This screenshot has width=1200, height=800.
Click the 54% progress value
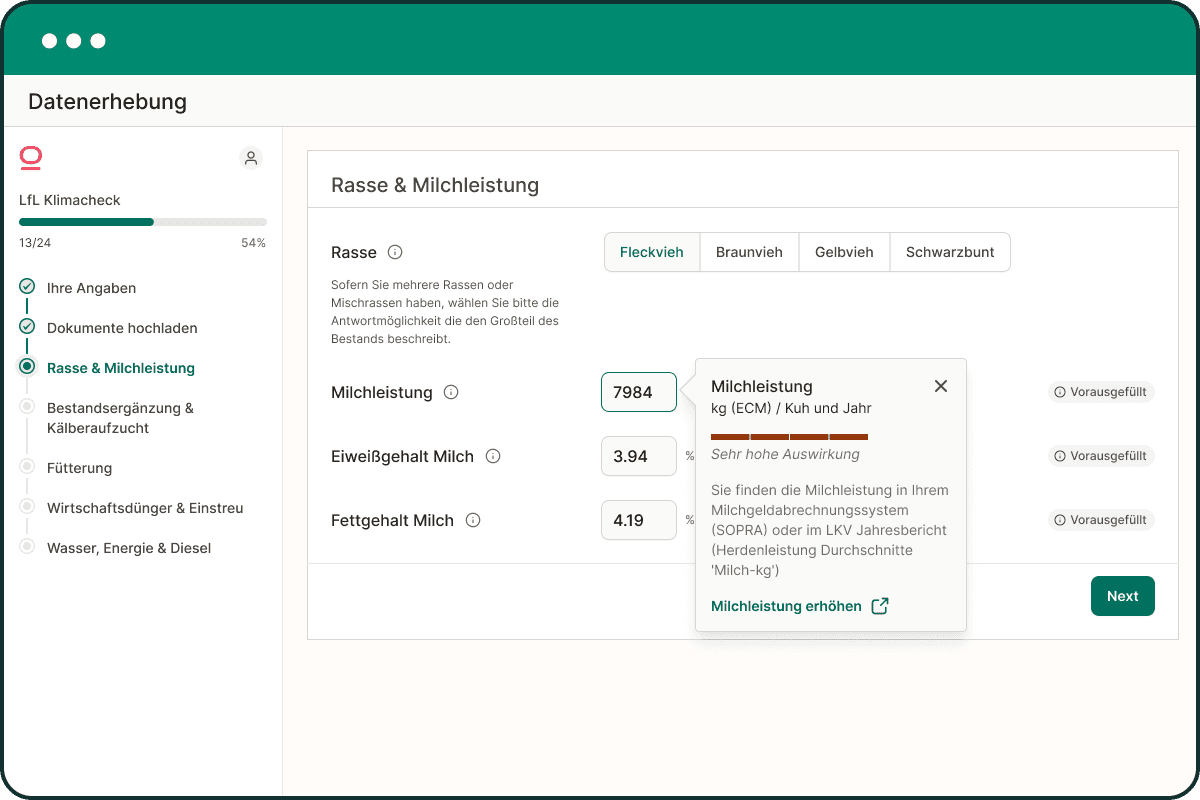(x=253, y=243)
